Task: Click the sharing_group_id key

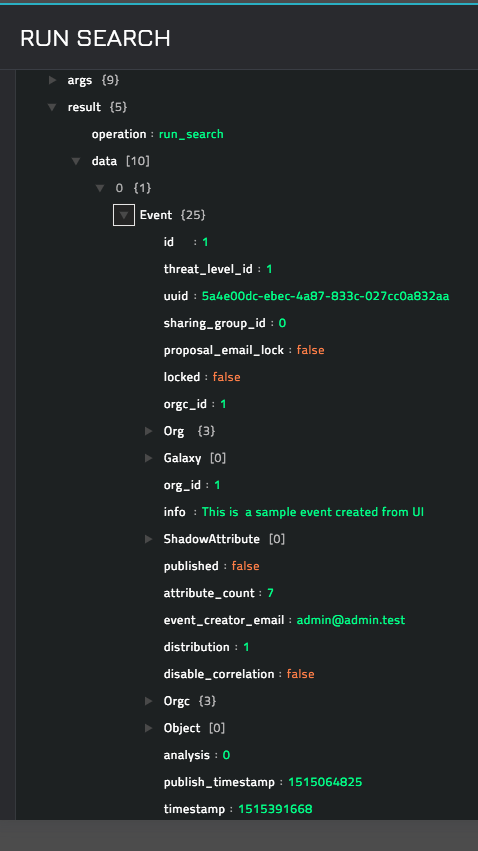Action: pos(215,323)
